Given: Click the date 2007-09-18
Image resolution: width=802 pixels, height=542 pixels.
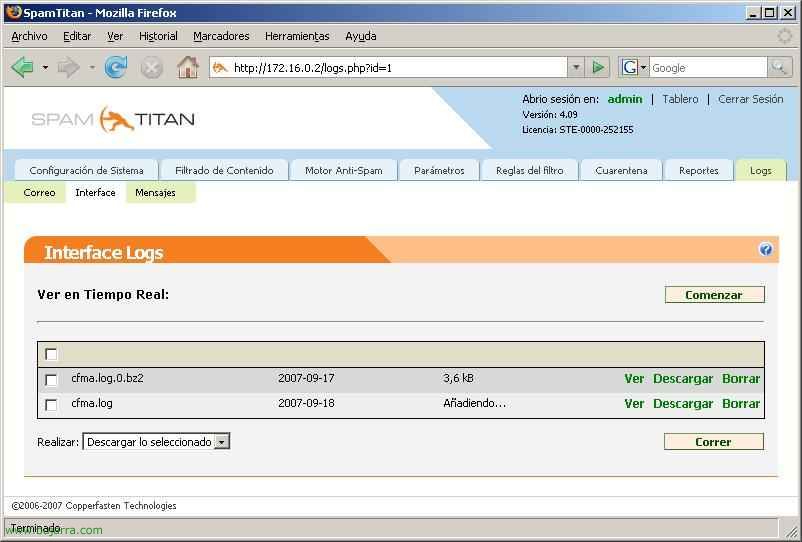Looking at the screenshot, I should 306,403.
